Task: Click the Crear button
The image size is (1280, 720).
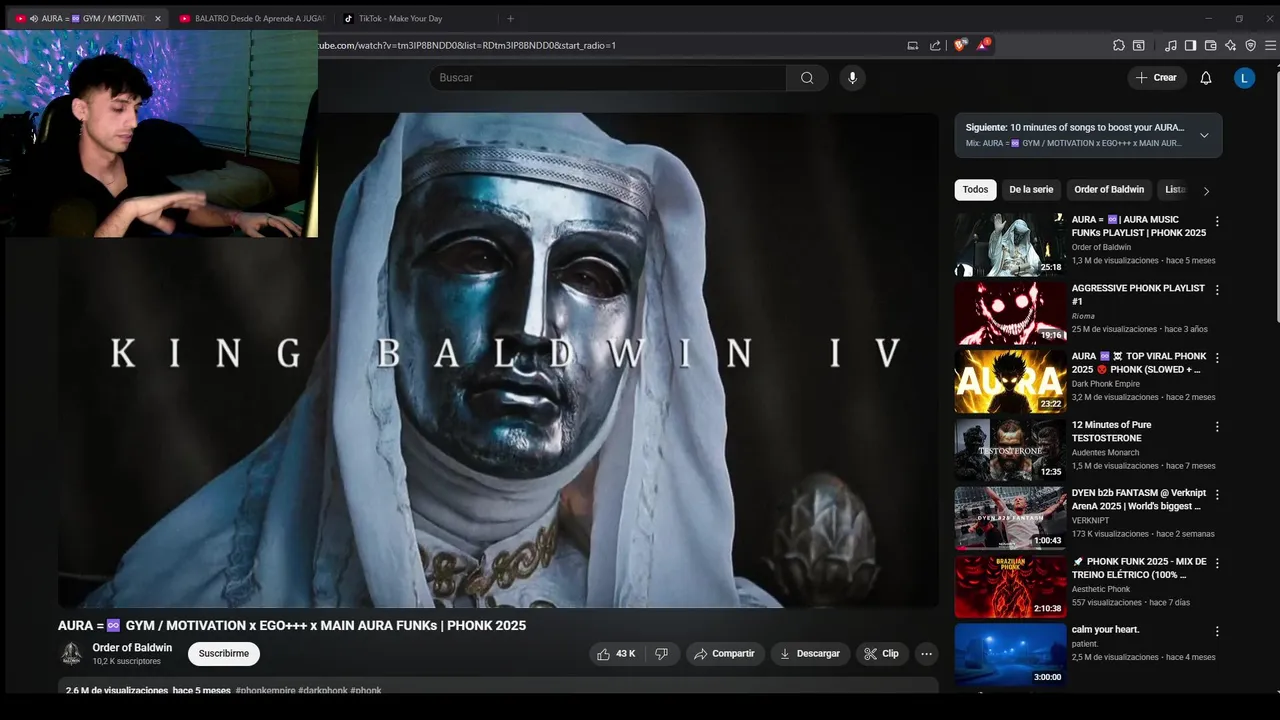Action: click(1157, 78)
